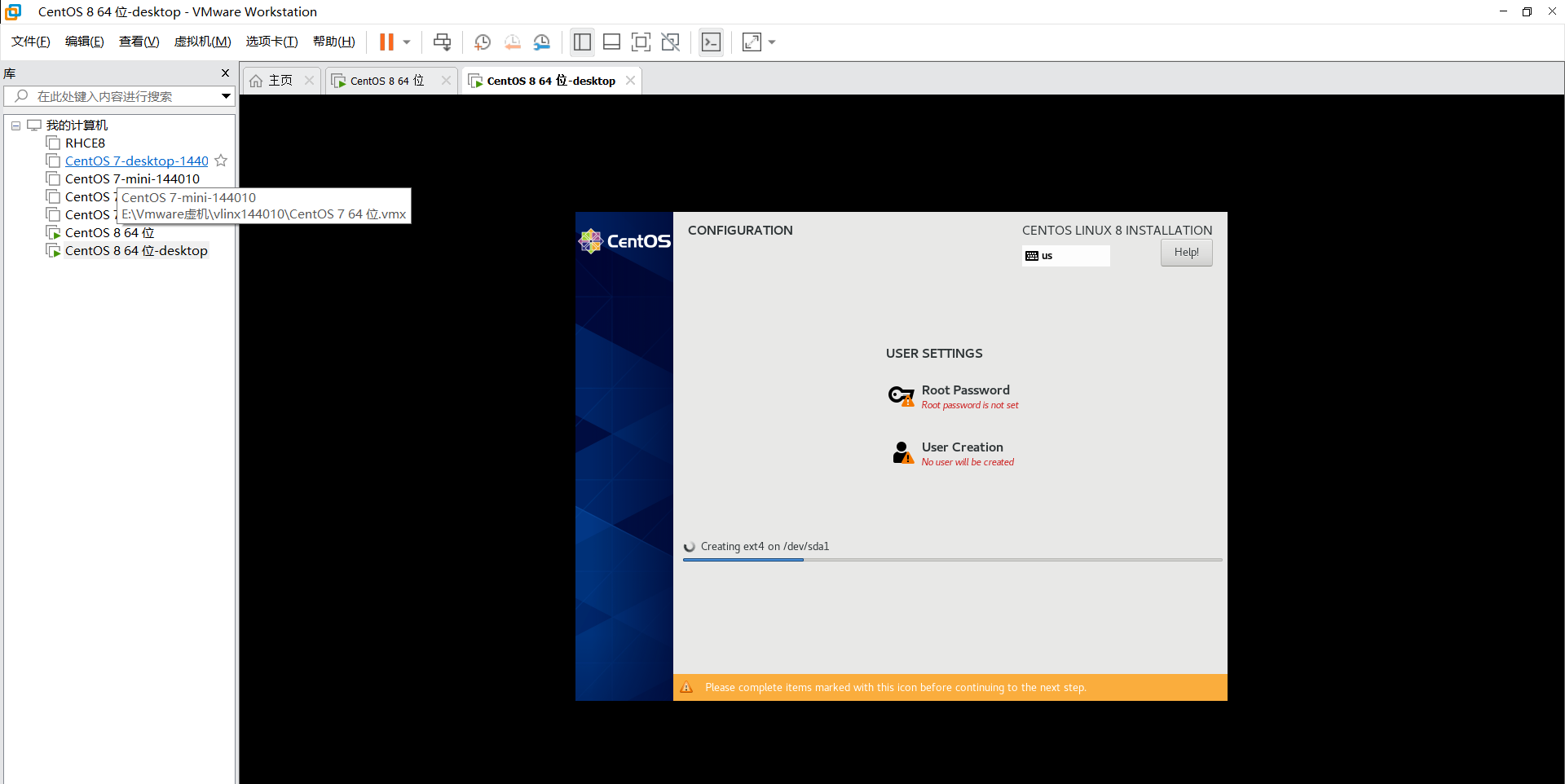The height and width of the screenshot is (784, 1565).
Task: Select 我的计算机 in the library tree
Action: pyautogui.click(x=77, y=126)
